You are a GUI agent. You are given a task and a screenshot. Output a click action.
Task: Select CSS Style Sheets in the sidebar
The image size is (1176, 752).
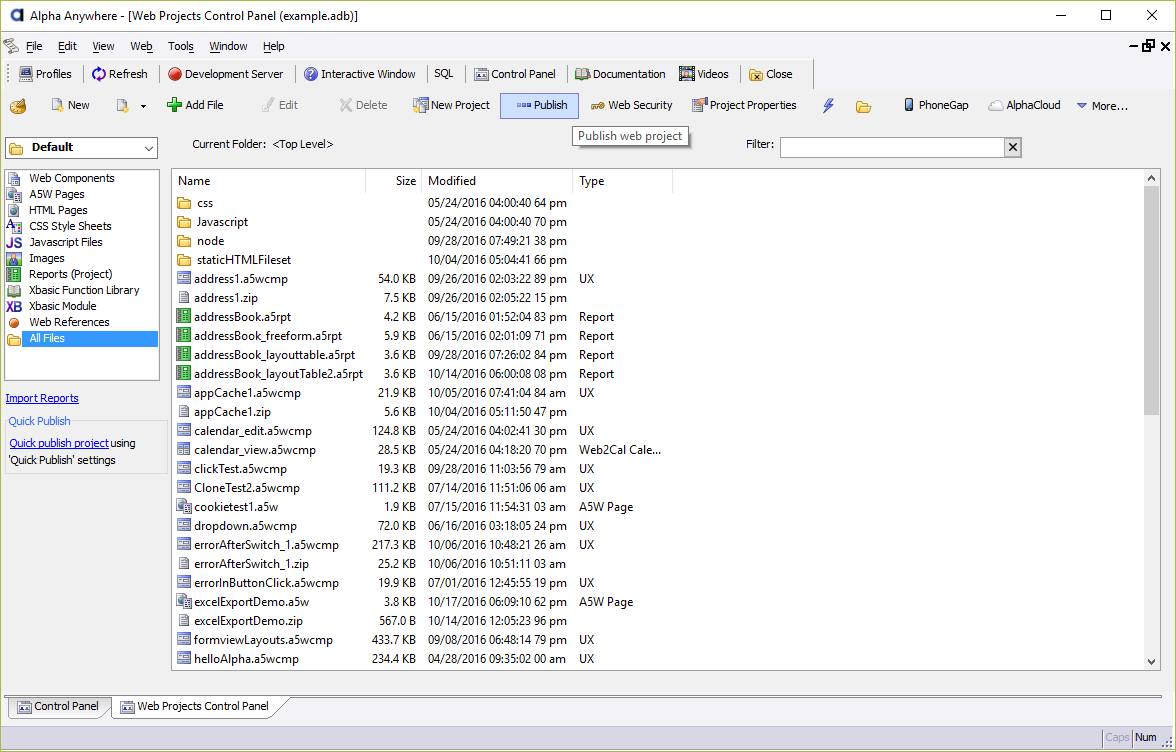point(70,226)
